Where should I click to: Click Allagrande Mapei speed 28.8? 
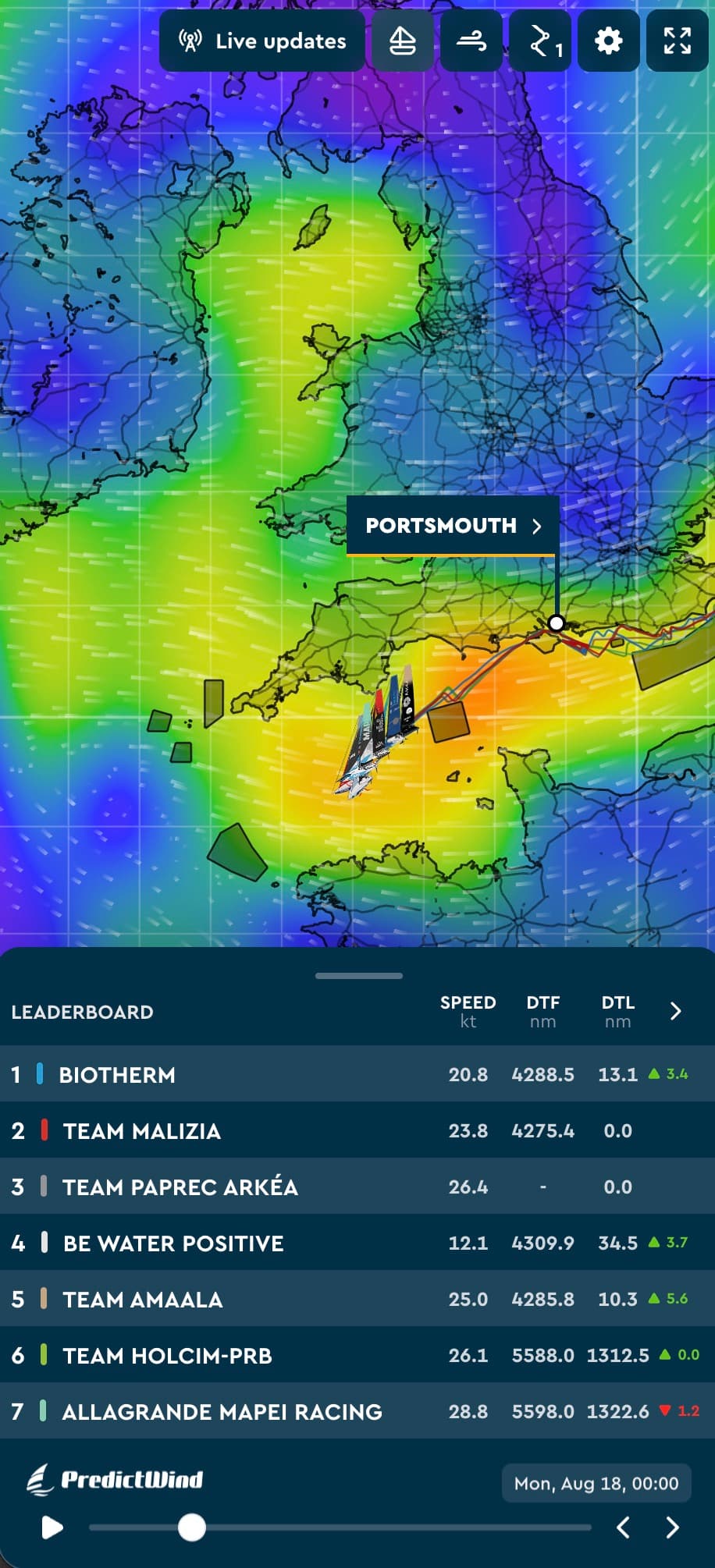pyautogui.click(x=468, y=1411)
